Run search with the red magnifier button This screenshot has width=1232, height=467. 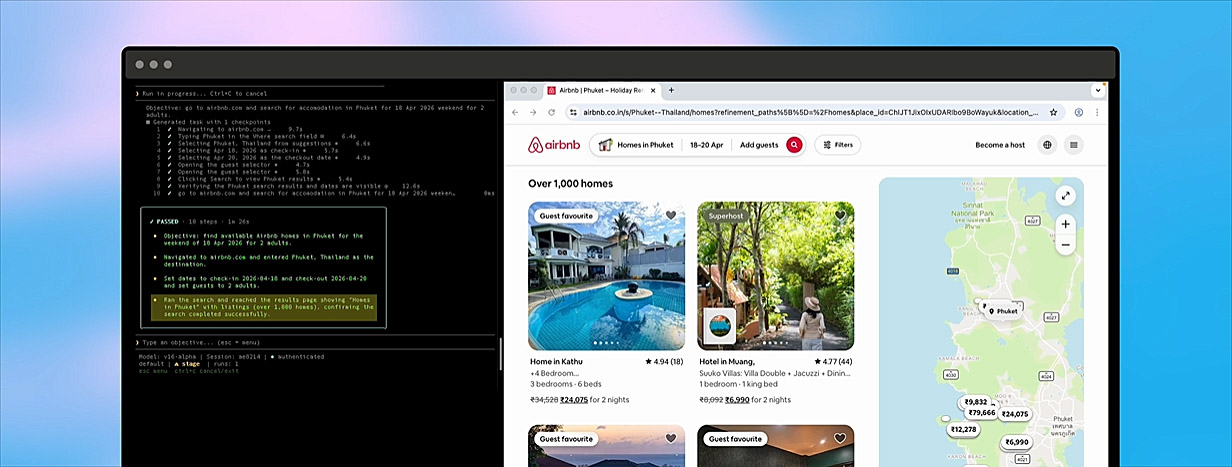[x=794, y=145]
